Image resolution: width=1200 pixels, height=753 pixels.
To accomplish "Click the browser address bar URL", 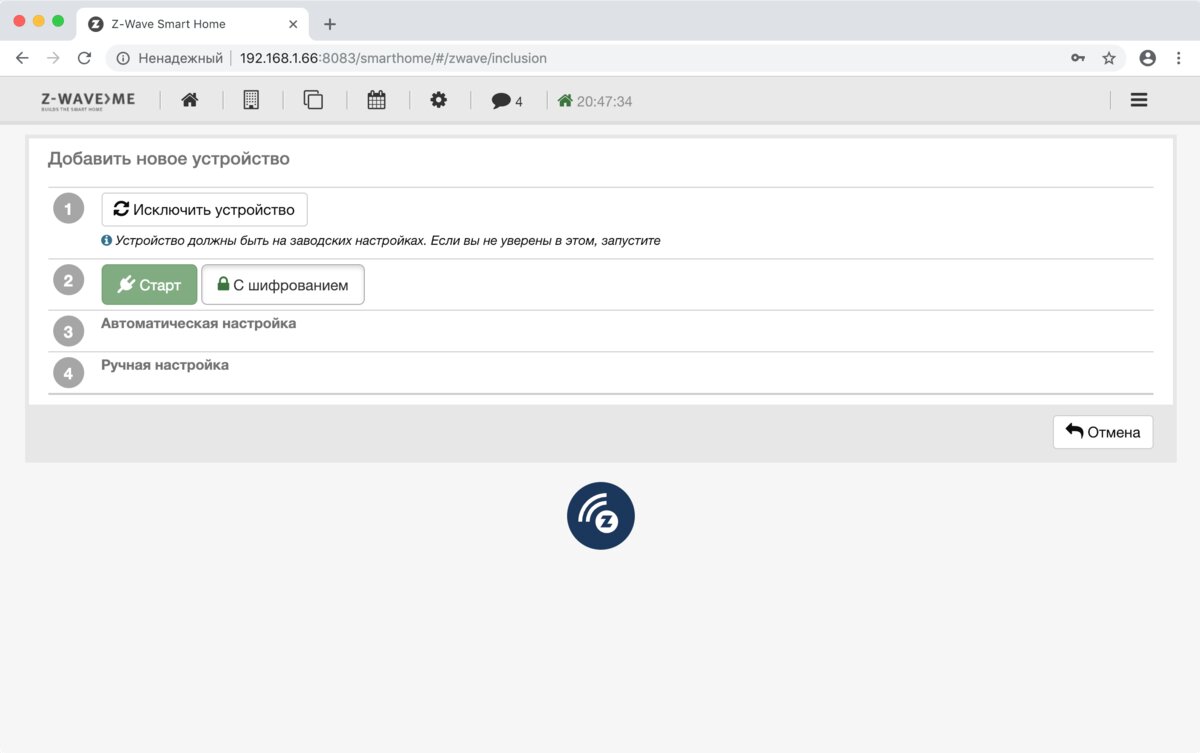I will tap(393, 58).
